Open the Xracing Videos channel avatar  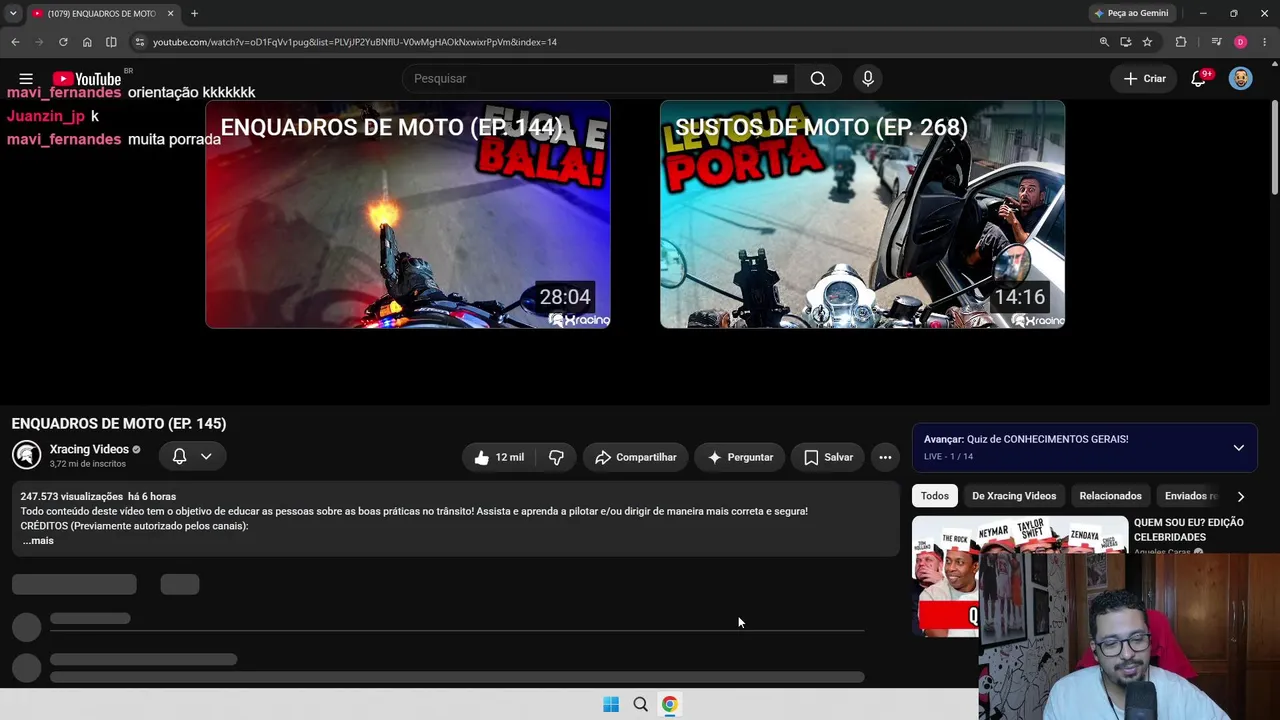[x=26, y=455]
